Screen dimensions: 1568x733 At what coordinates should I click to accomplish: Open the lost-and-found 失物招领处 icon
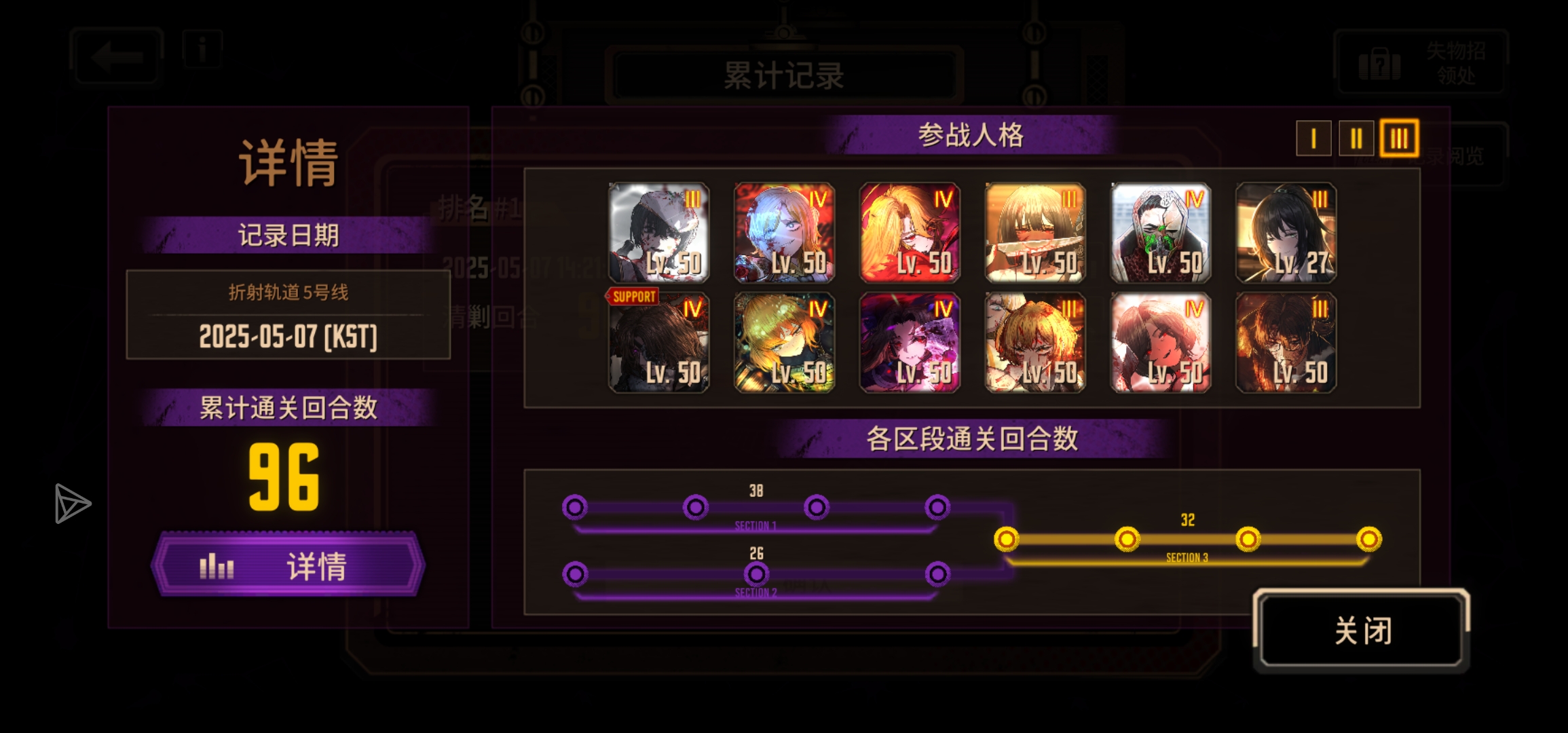[1421, 62]
